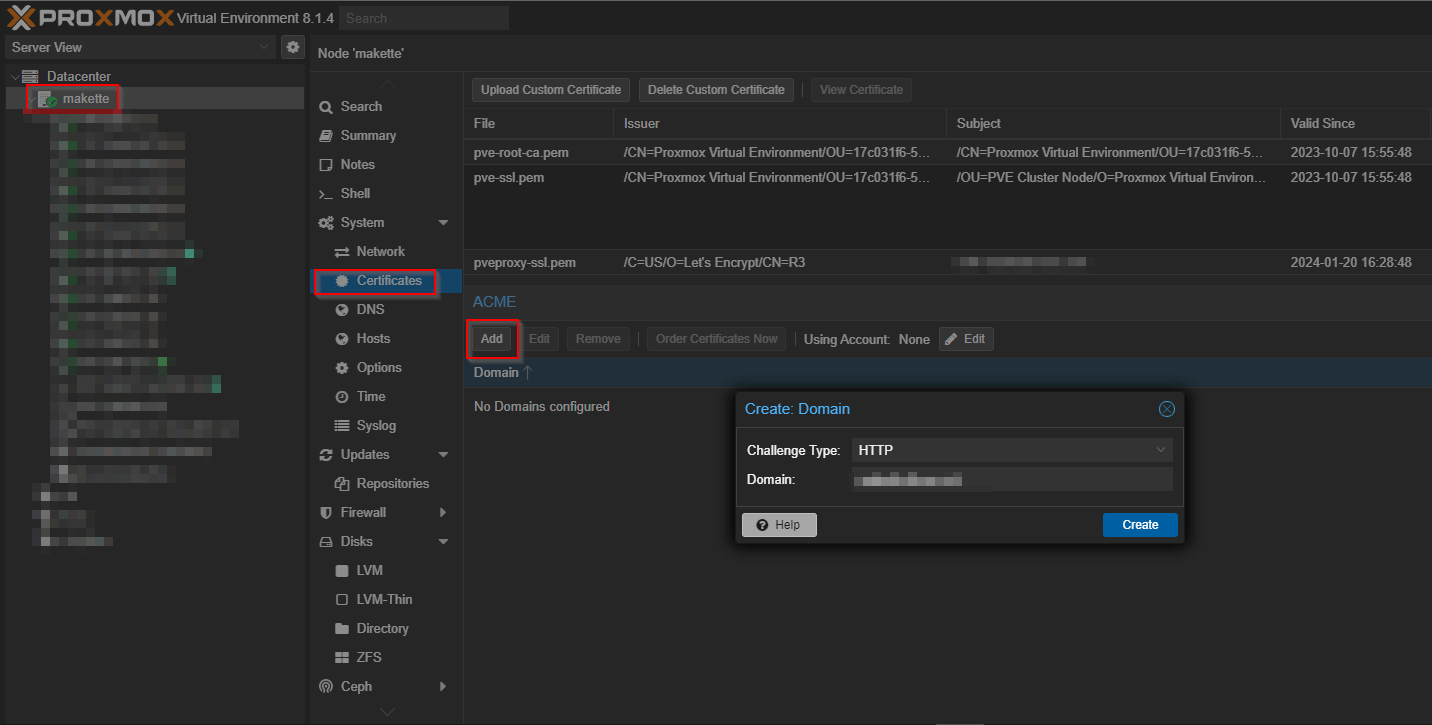Viewport: 1432px width, 725px height.
Task: Click the "Node 'makette'" title
Action: point(361,53)
